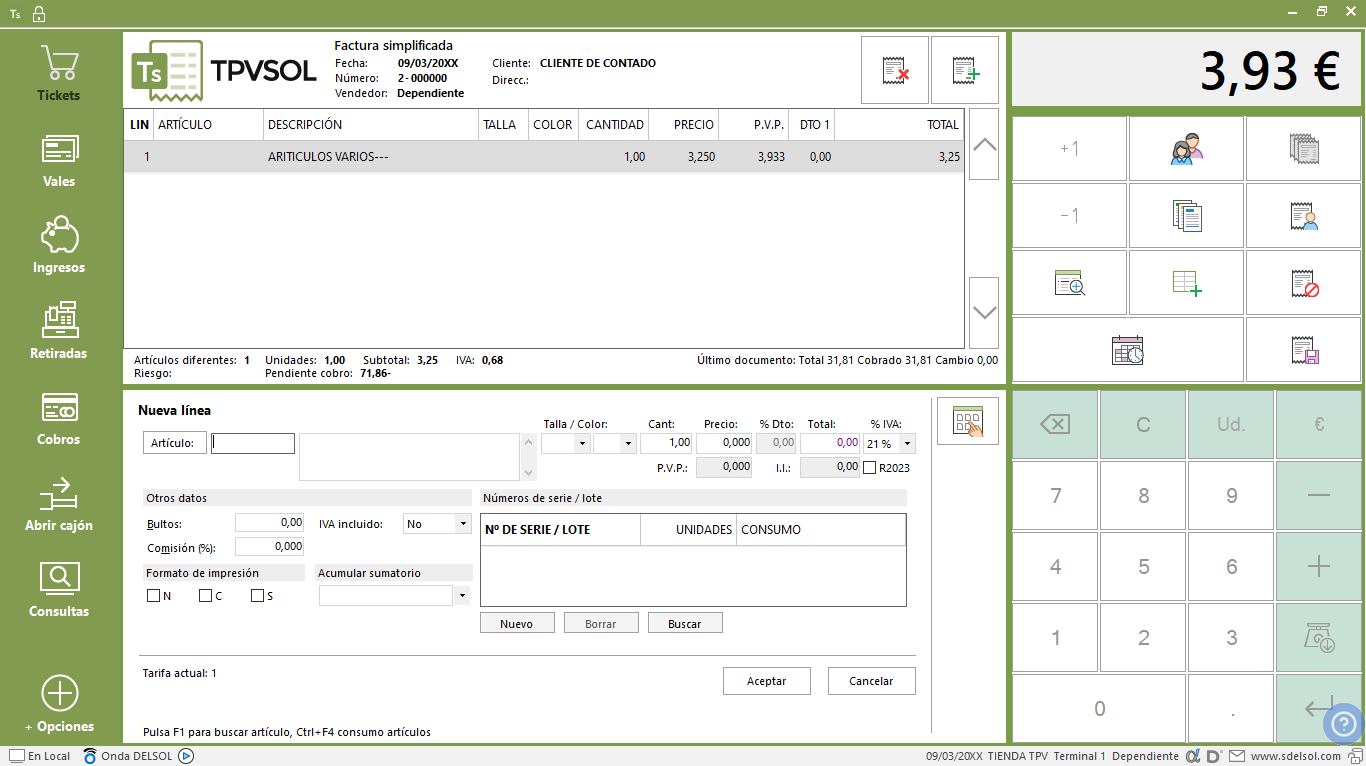The width and height of the screenshot is (1366, 766).
Task: Click the C clear key on numpad
Action: point(1143,424)
